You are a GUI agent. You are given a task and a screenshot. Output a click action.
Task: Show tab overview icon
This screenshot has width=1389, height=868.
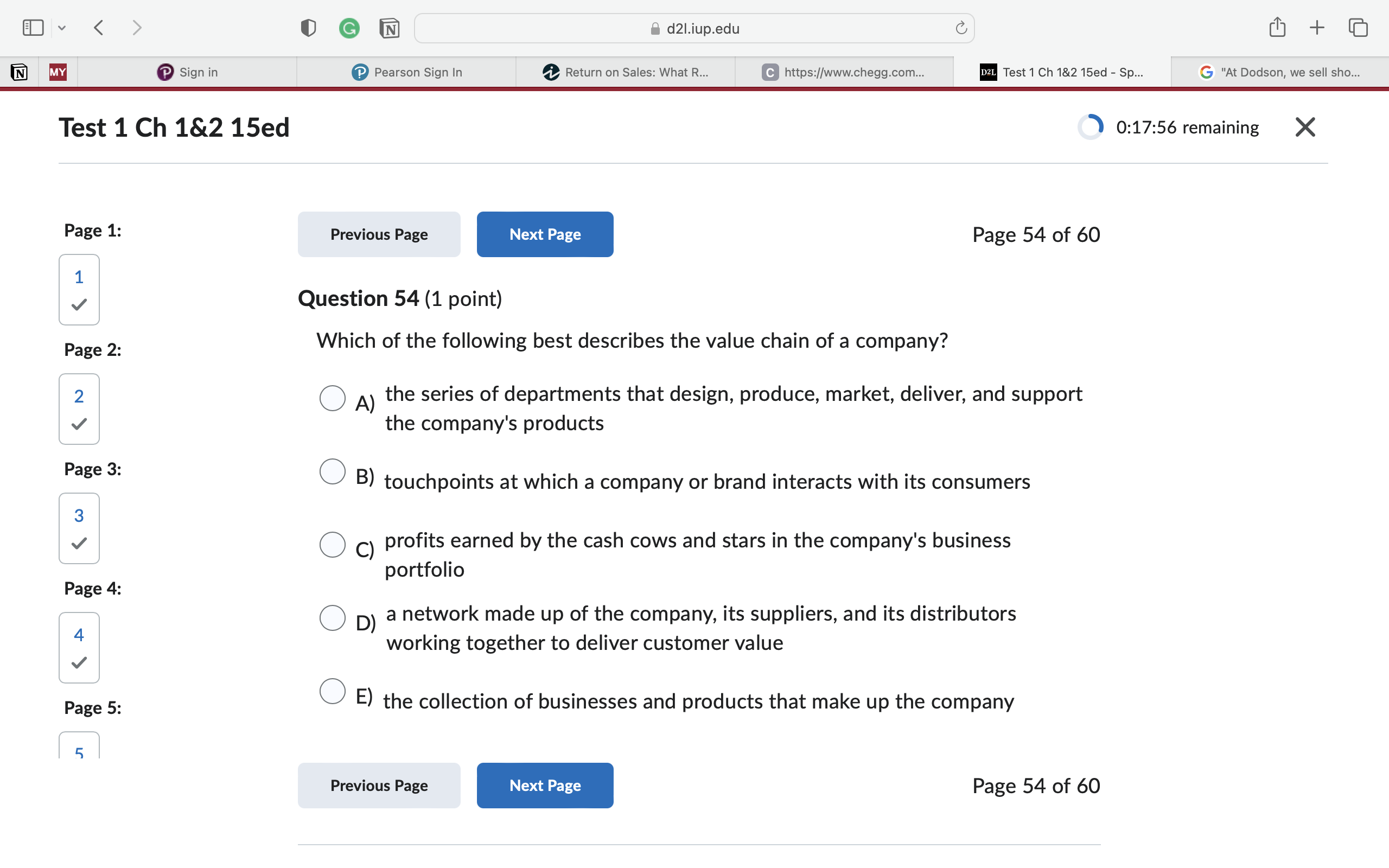1358,28
